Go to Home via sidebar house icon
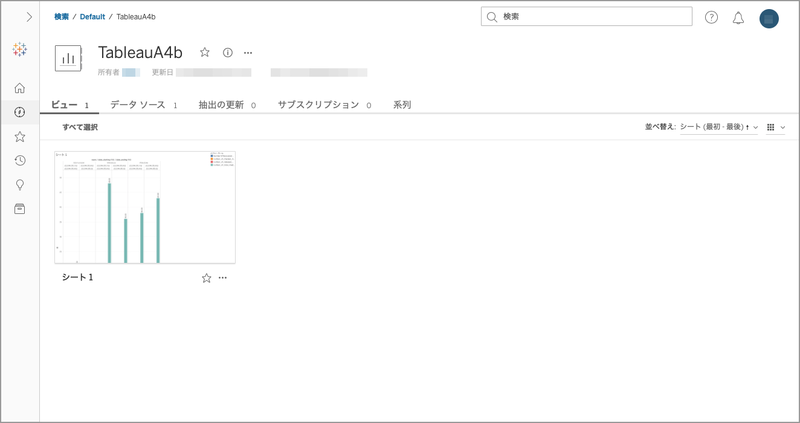800x423 pixels. [19, 88]
